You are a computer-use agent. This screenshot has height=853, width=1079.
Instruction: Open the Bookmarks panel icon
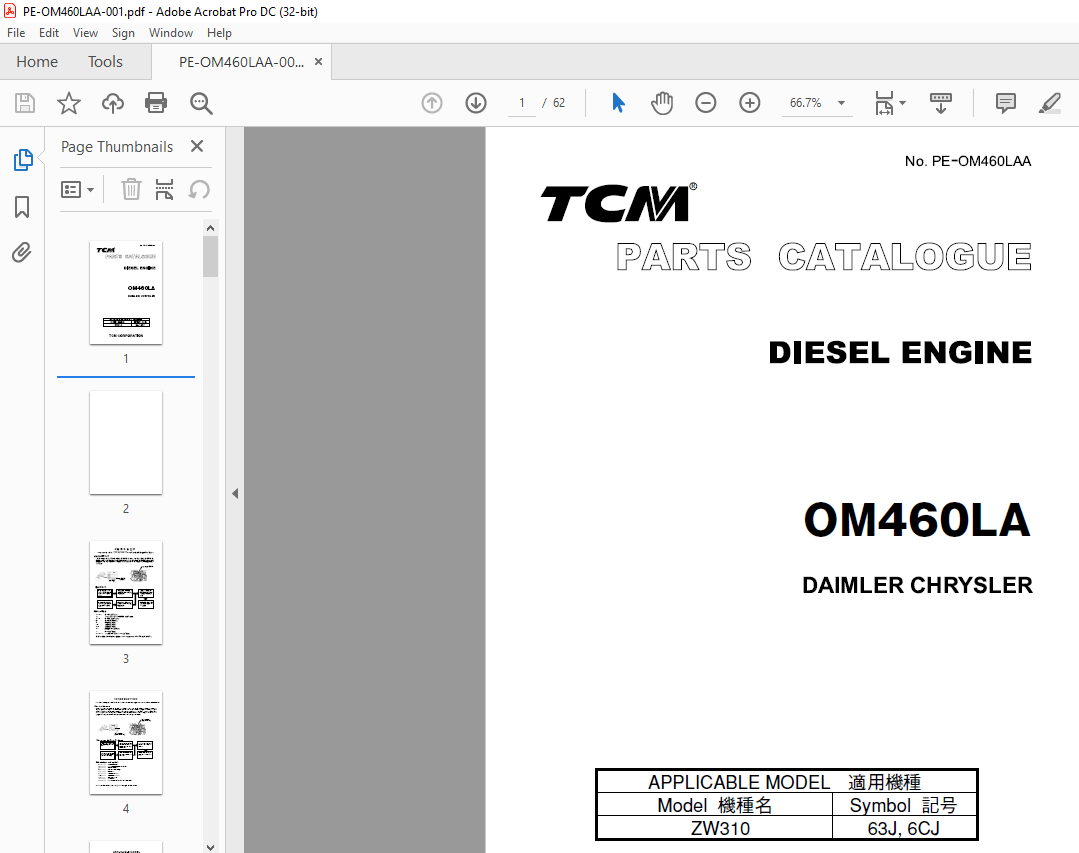[x=22, y=206]
